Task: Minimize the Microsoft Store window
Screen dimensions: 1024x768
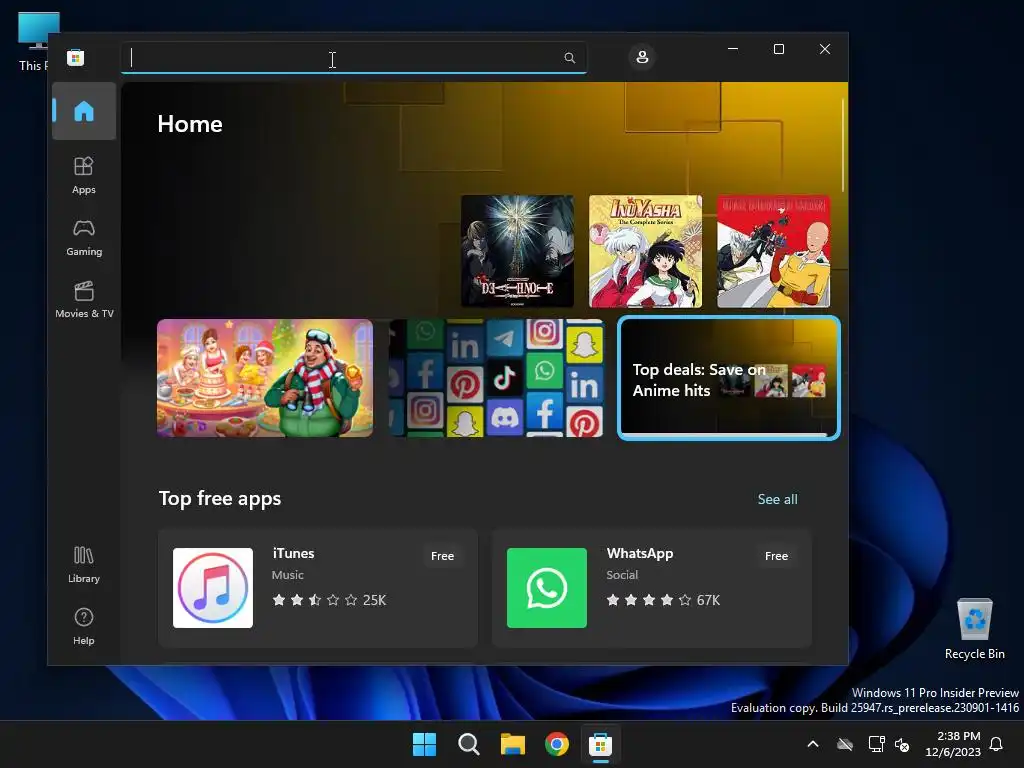Action: (x=733, y=49)
